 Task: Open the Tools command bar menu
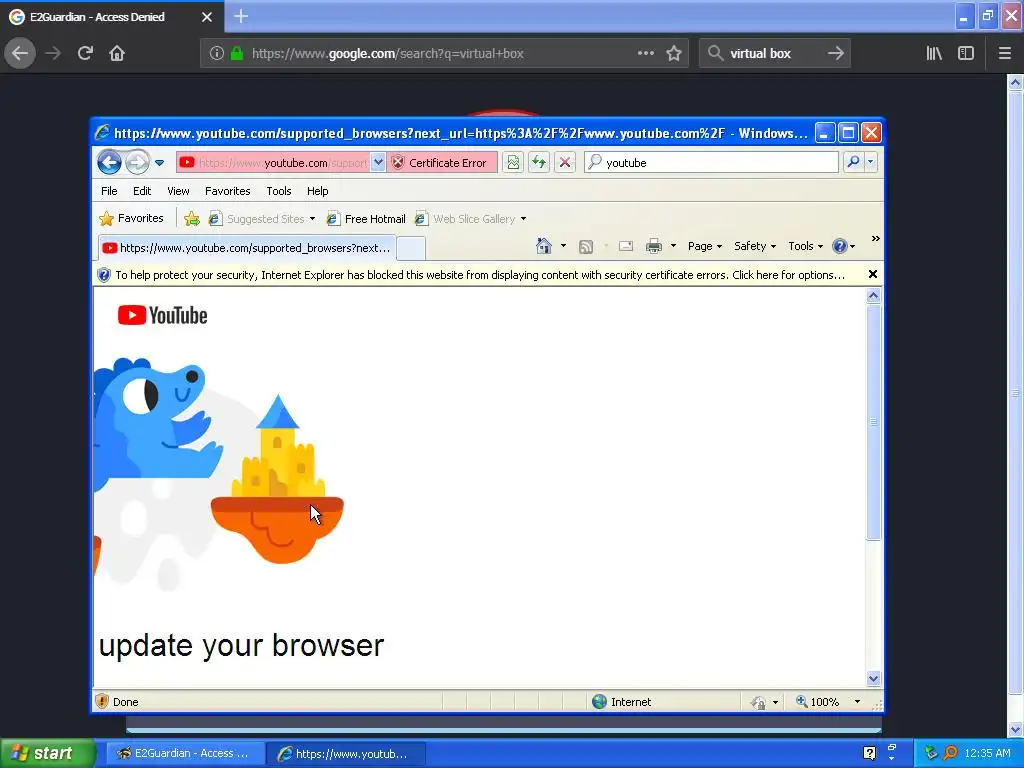coord(805,246)
